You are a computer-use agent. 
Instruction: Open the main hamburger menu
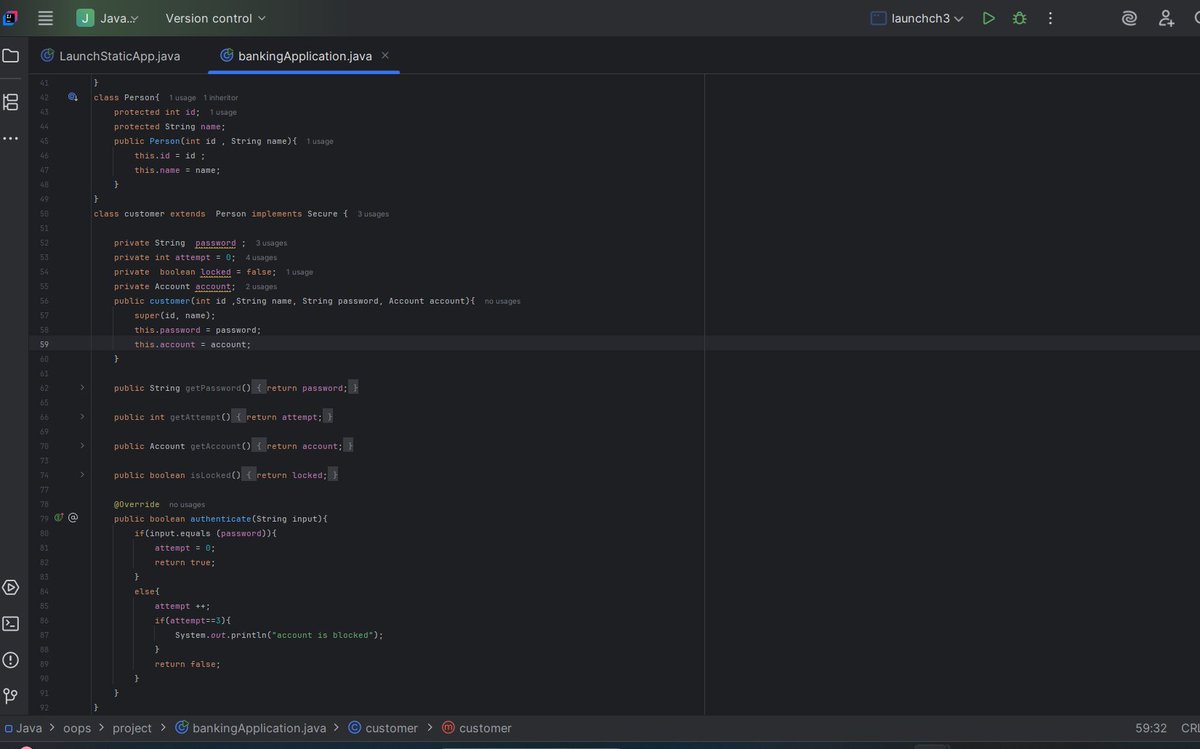tap(45, 18)
